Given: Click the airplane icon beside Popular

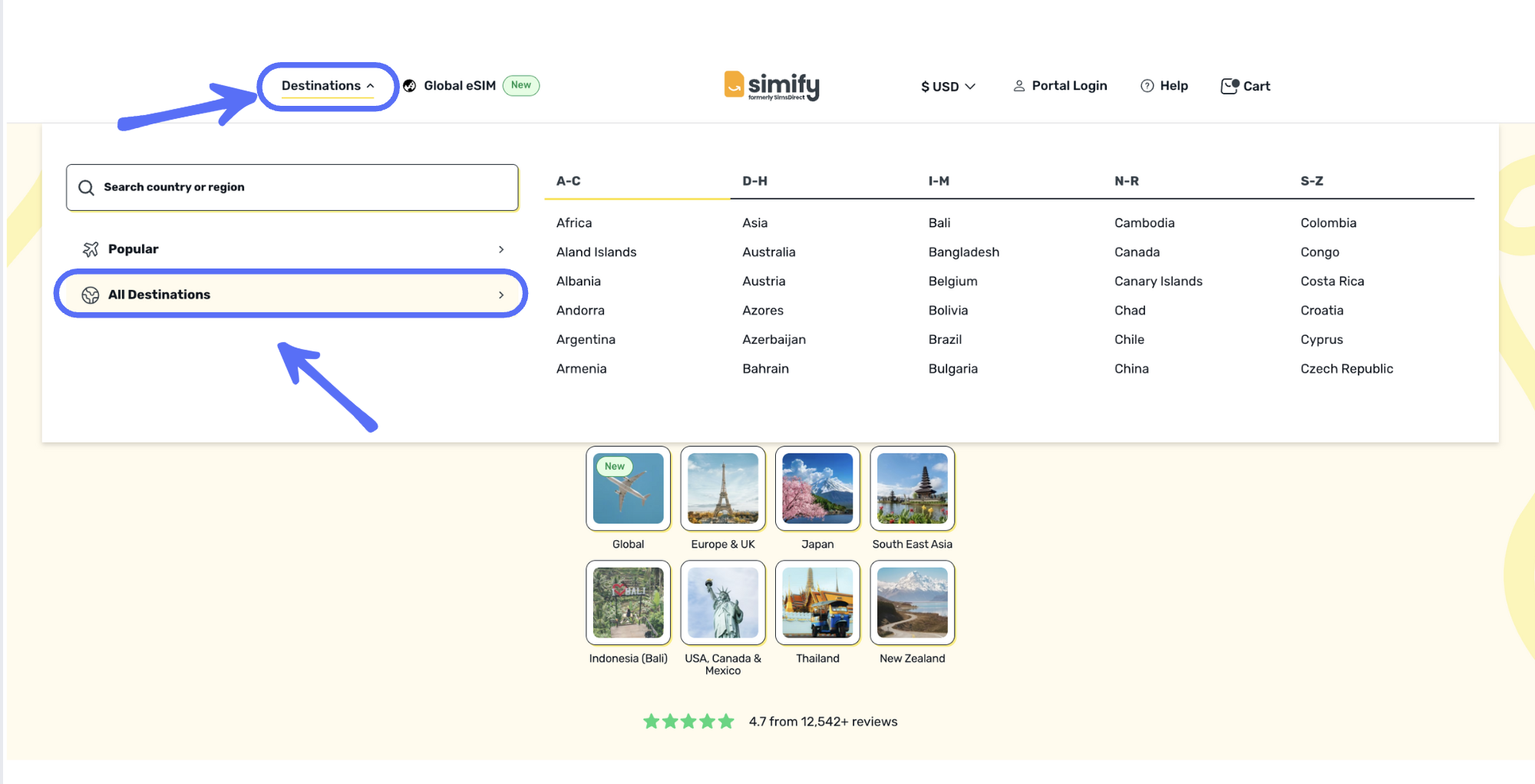Looking at the screenshot, I should pyautogui.click(x=91, y=249).
